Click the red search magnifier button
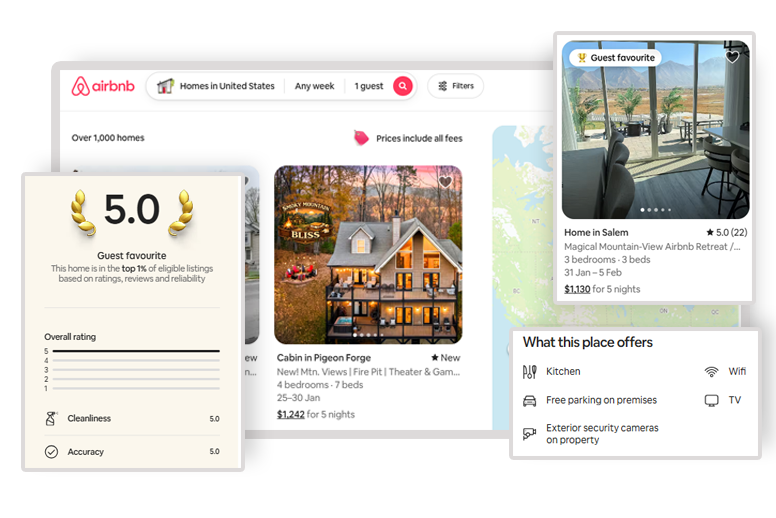Viewport: 776px width, 518px height. pos(402,86)
